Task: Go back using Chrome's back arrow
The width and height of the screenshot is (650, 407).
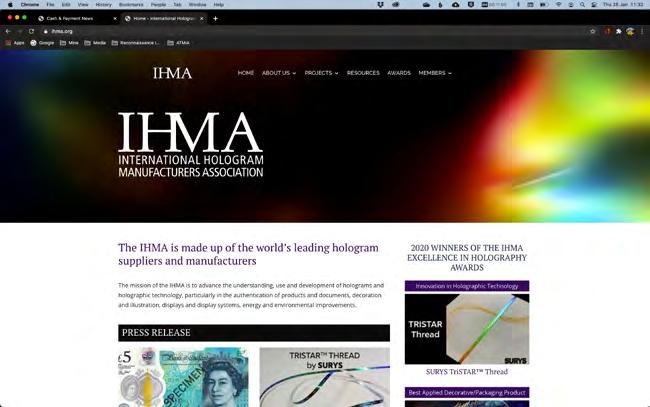Action: (x=8, y=31)
